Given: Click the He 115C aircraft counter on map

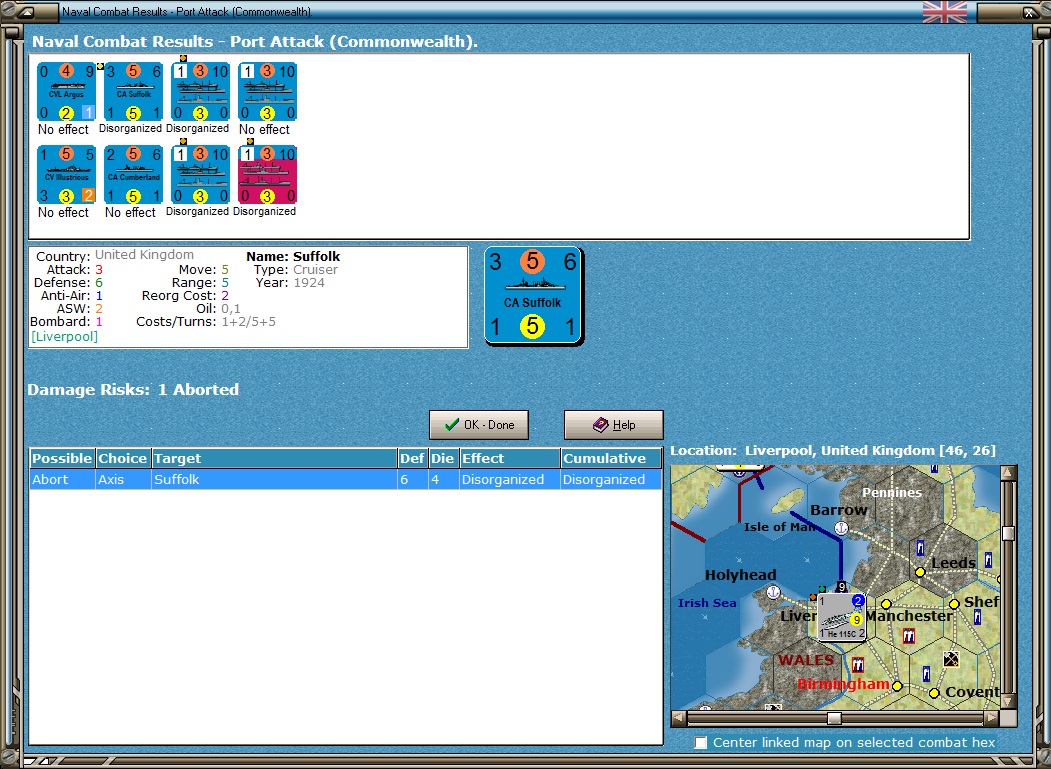Looking at the screenshot, I should pyautogui.click(x=842, y=617).
